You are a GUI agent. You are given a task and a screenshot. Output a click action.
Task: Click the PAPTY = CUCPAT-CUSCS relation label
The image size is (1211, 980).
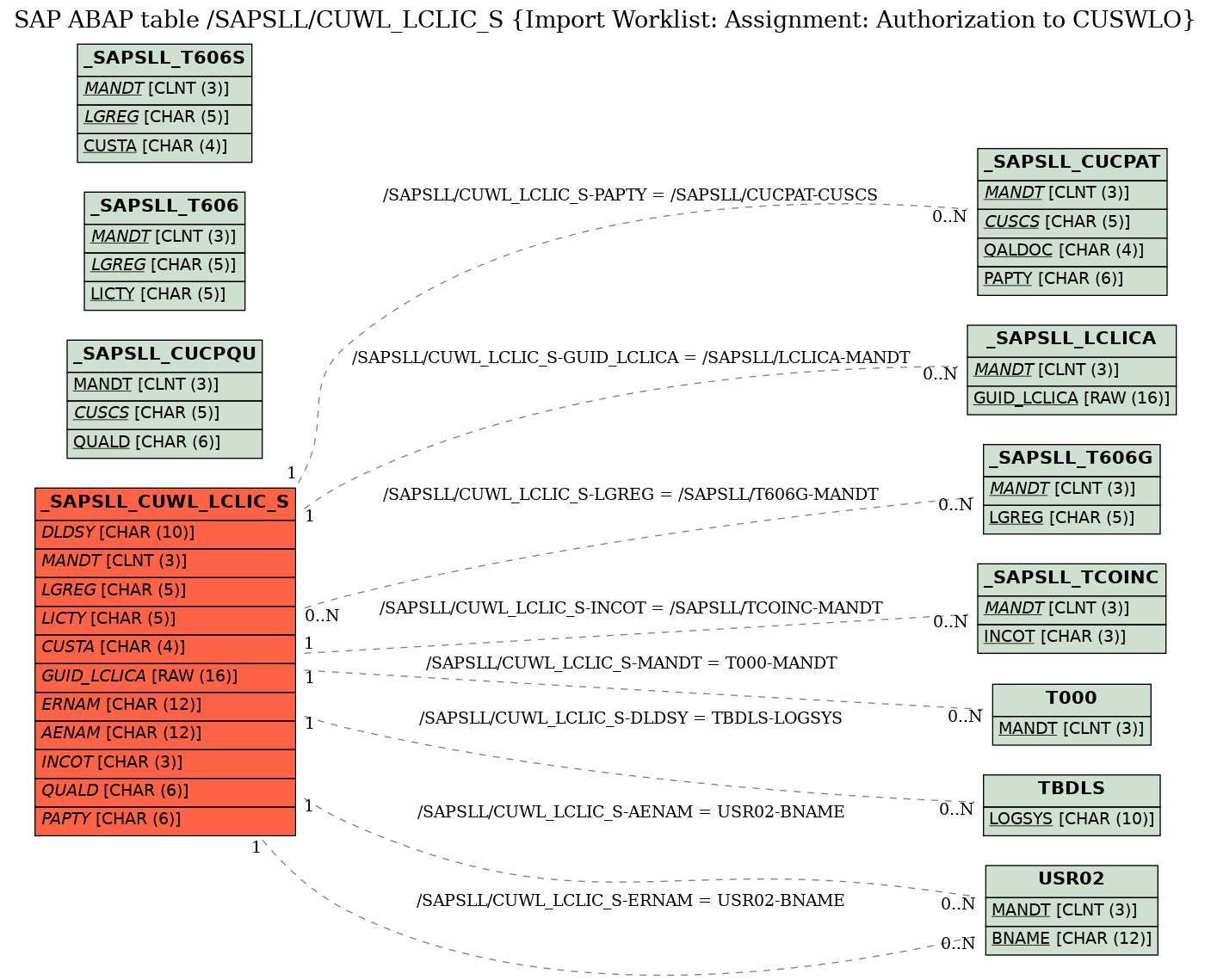point(630,195)
